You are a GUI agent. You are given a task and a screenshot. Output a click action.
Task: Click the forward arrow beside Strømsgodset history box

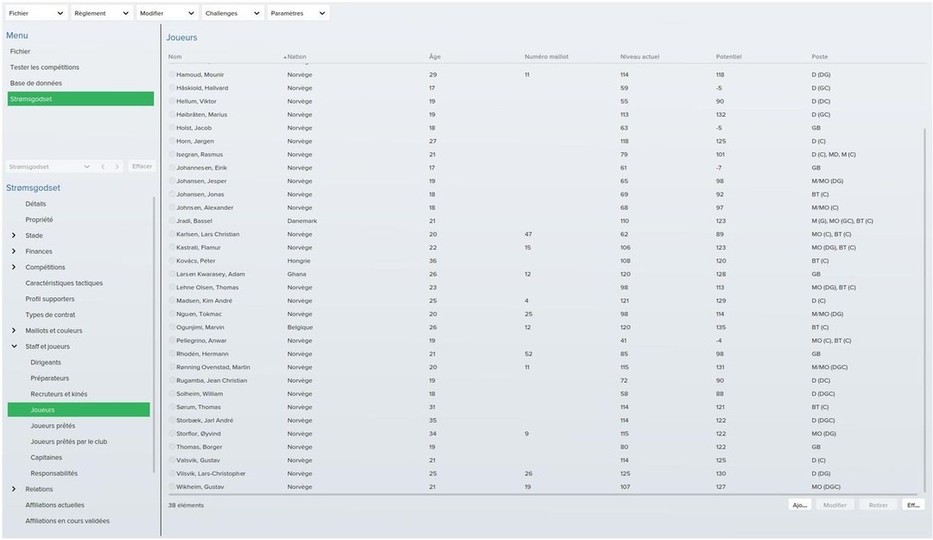(117, 166)
